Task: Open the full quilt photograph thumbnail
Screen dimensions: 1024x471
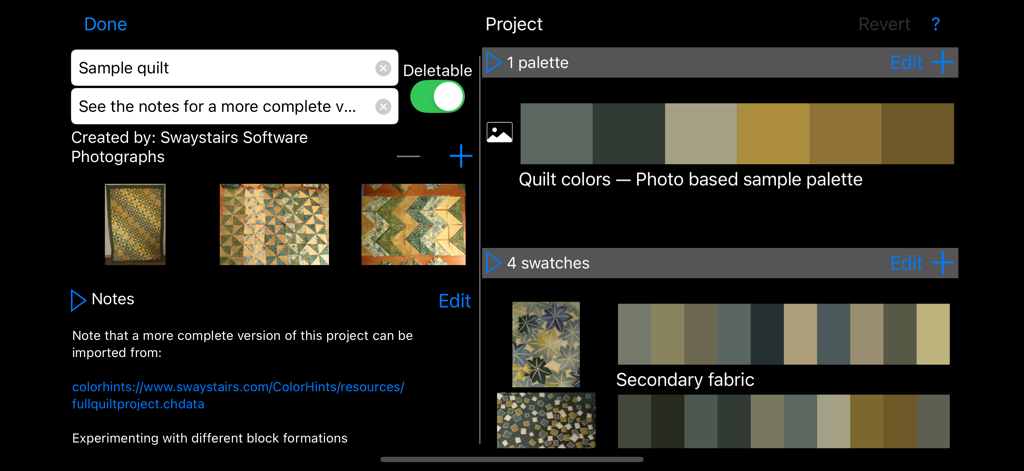Action: click(x=135, y=224)
